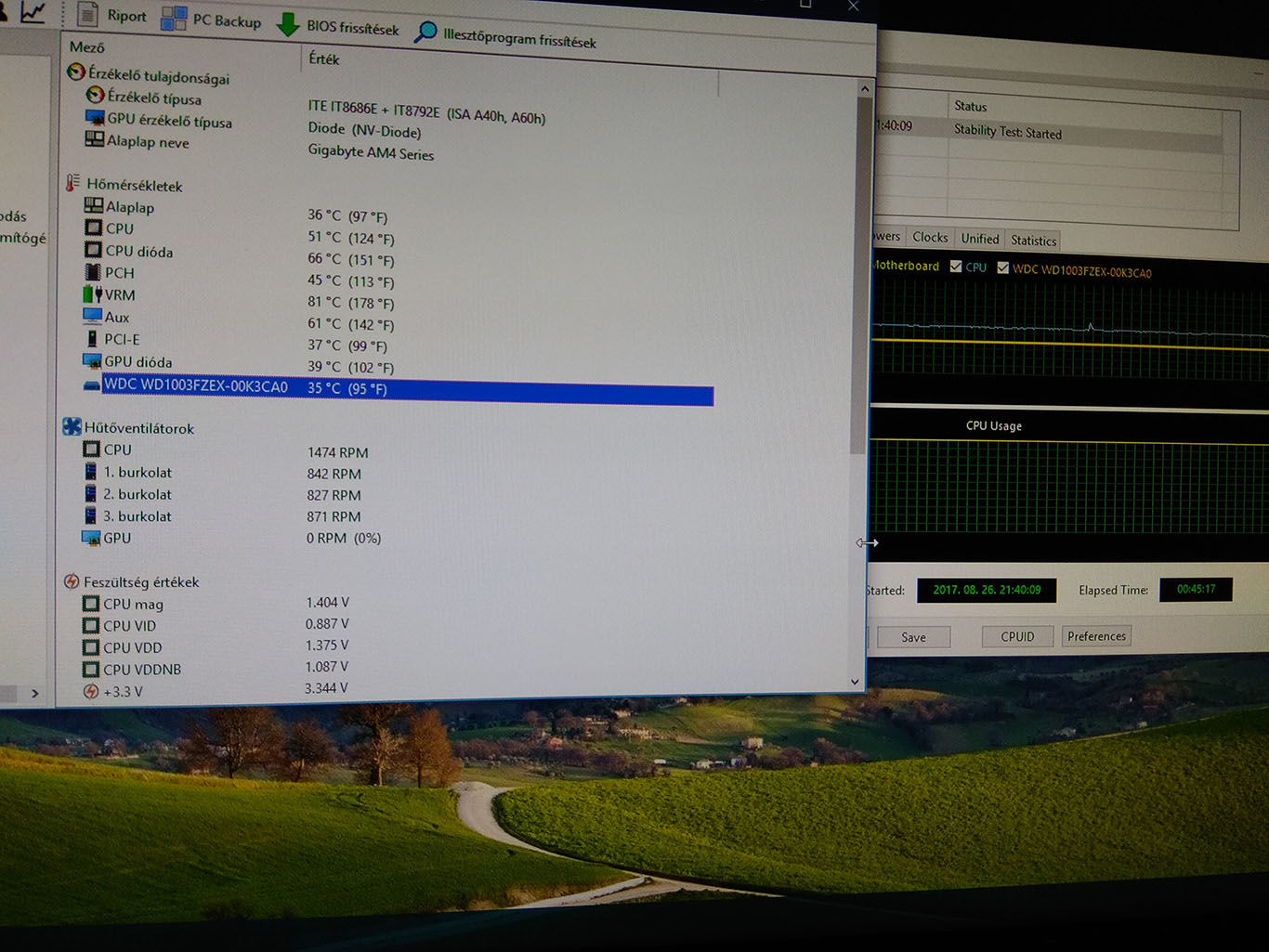This screenshot has height=952, width=1269.
Task: Switch to the Unified tab
Action: click(979, 239)
